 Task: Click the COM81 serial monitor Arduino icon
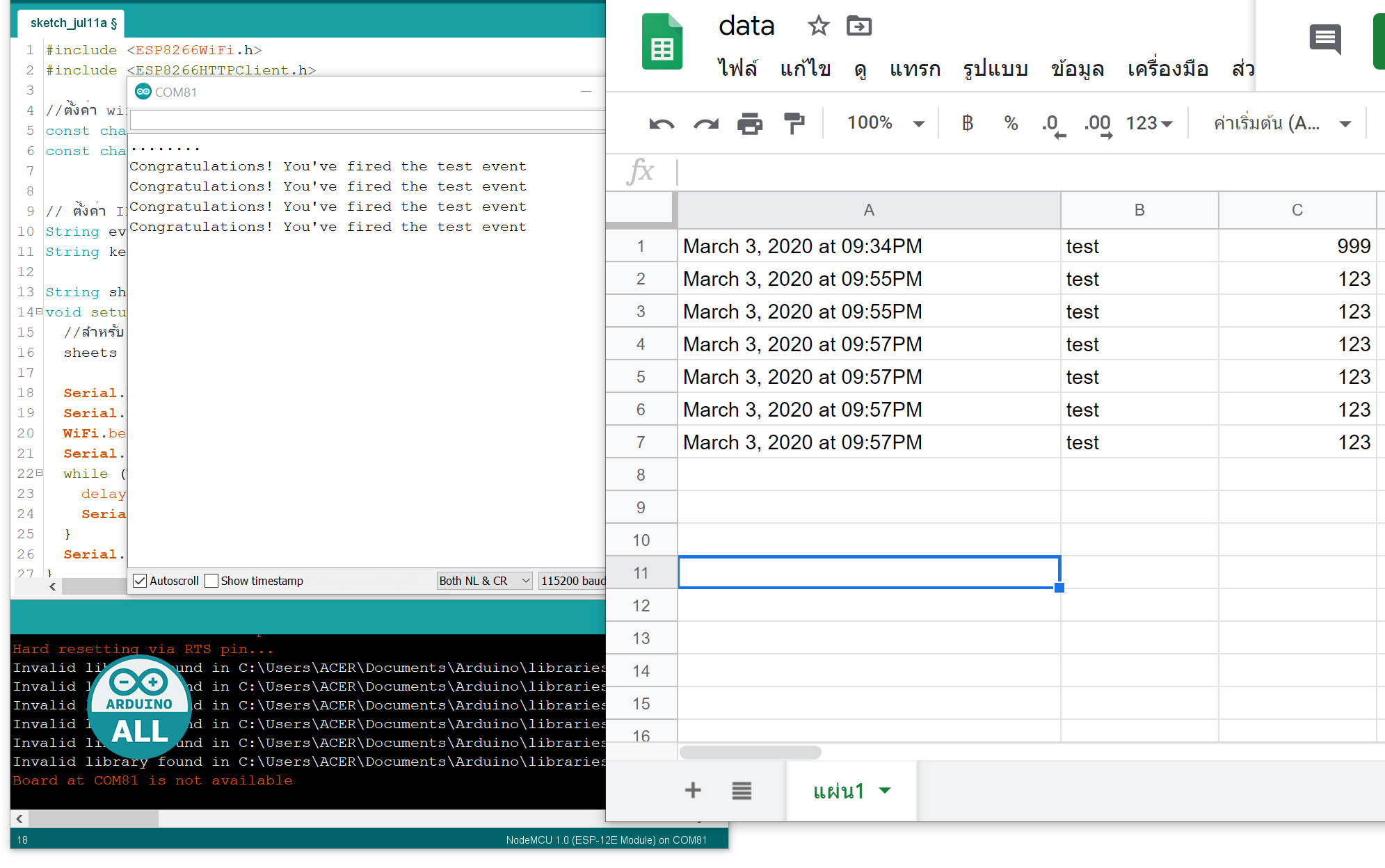[143, 92]
